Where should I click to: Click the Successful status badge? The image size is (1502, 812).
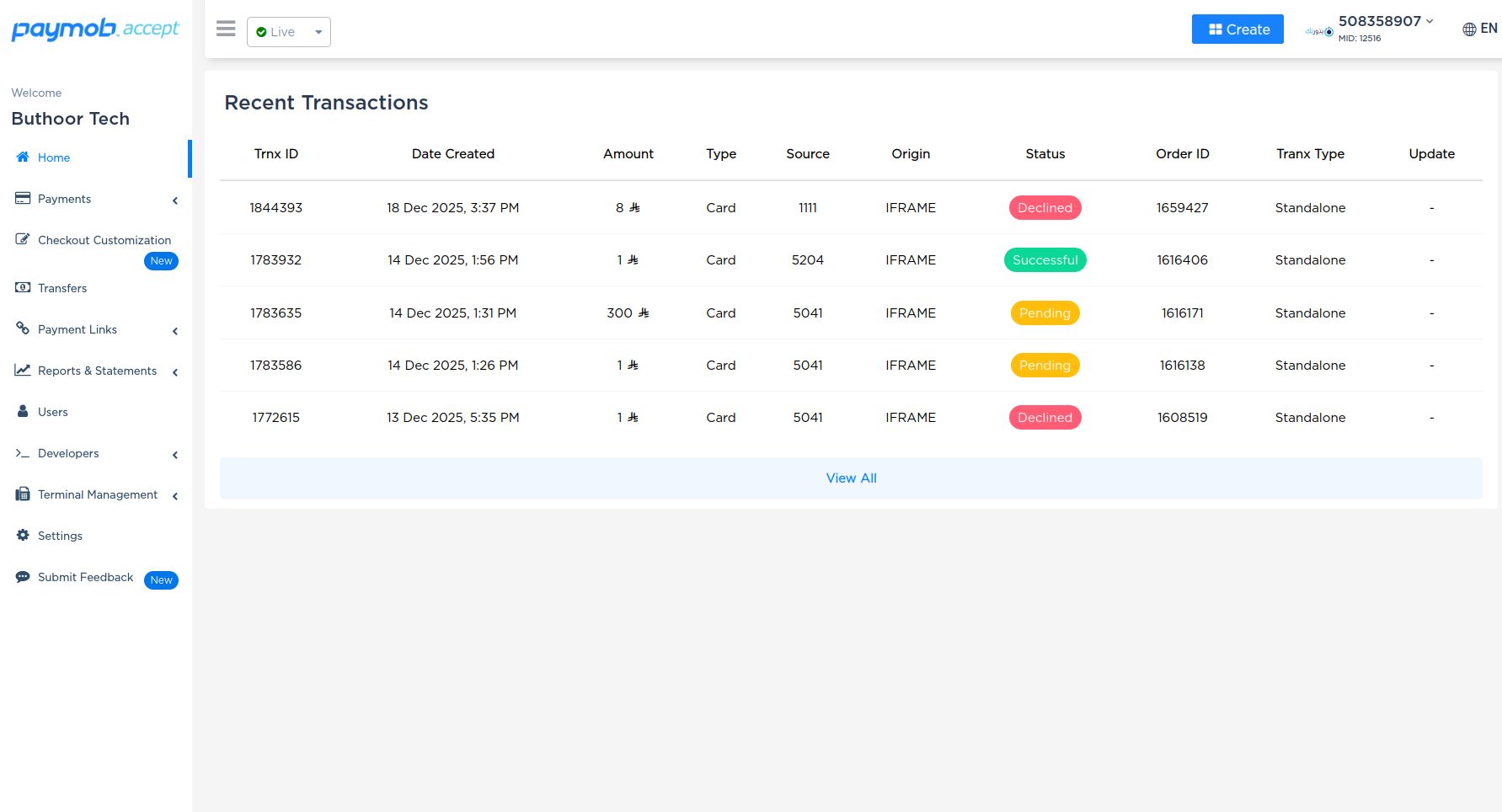pyautogui.click(x=1045, y=260)
